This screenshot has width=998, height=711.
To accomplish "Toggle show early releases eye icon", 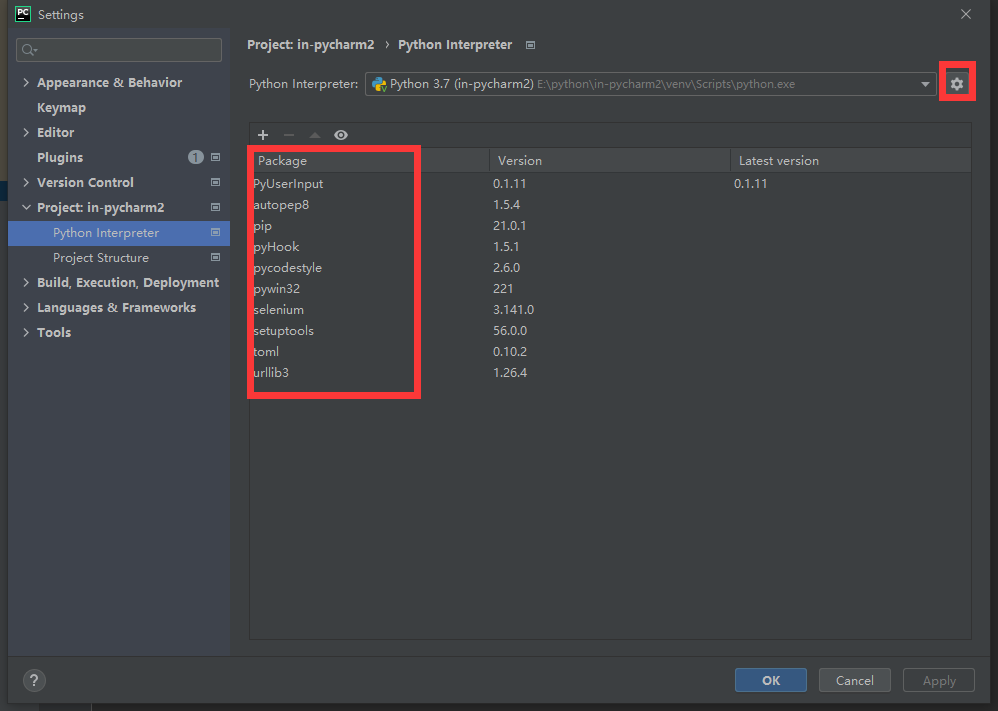I will pyautogui.click(x=341, y=135).
